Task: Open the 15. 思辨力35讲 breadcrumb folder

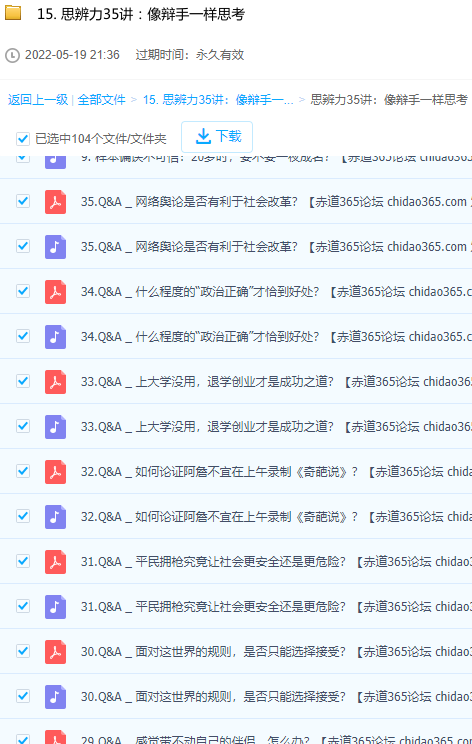Action: (x=218, y=100)
